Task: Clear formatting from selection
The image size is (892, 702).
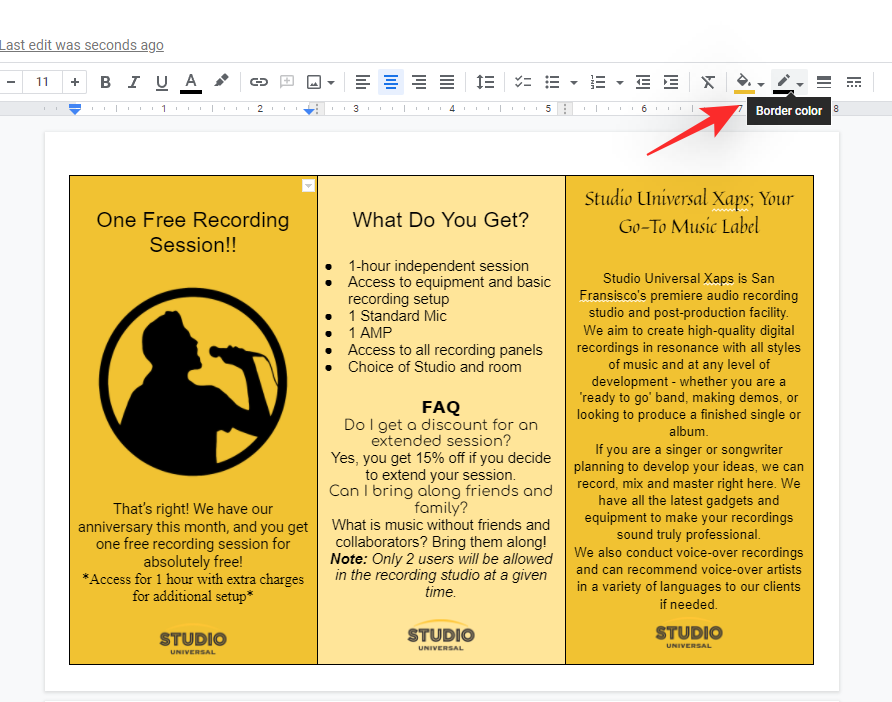Action: (x=708, y=82)
